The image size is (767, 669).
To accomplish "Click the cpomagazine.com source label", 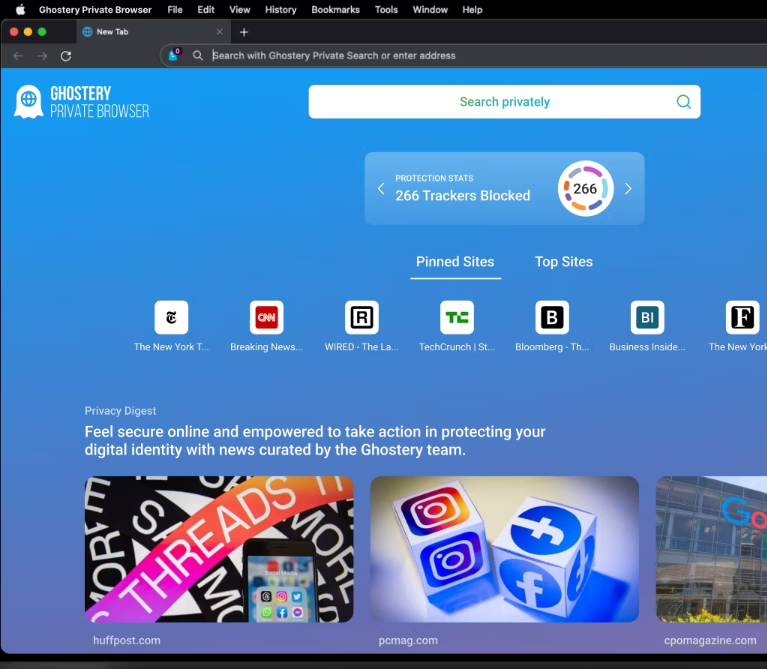I will pyautogui.click(x=710, y=640).
